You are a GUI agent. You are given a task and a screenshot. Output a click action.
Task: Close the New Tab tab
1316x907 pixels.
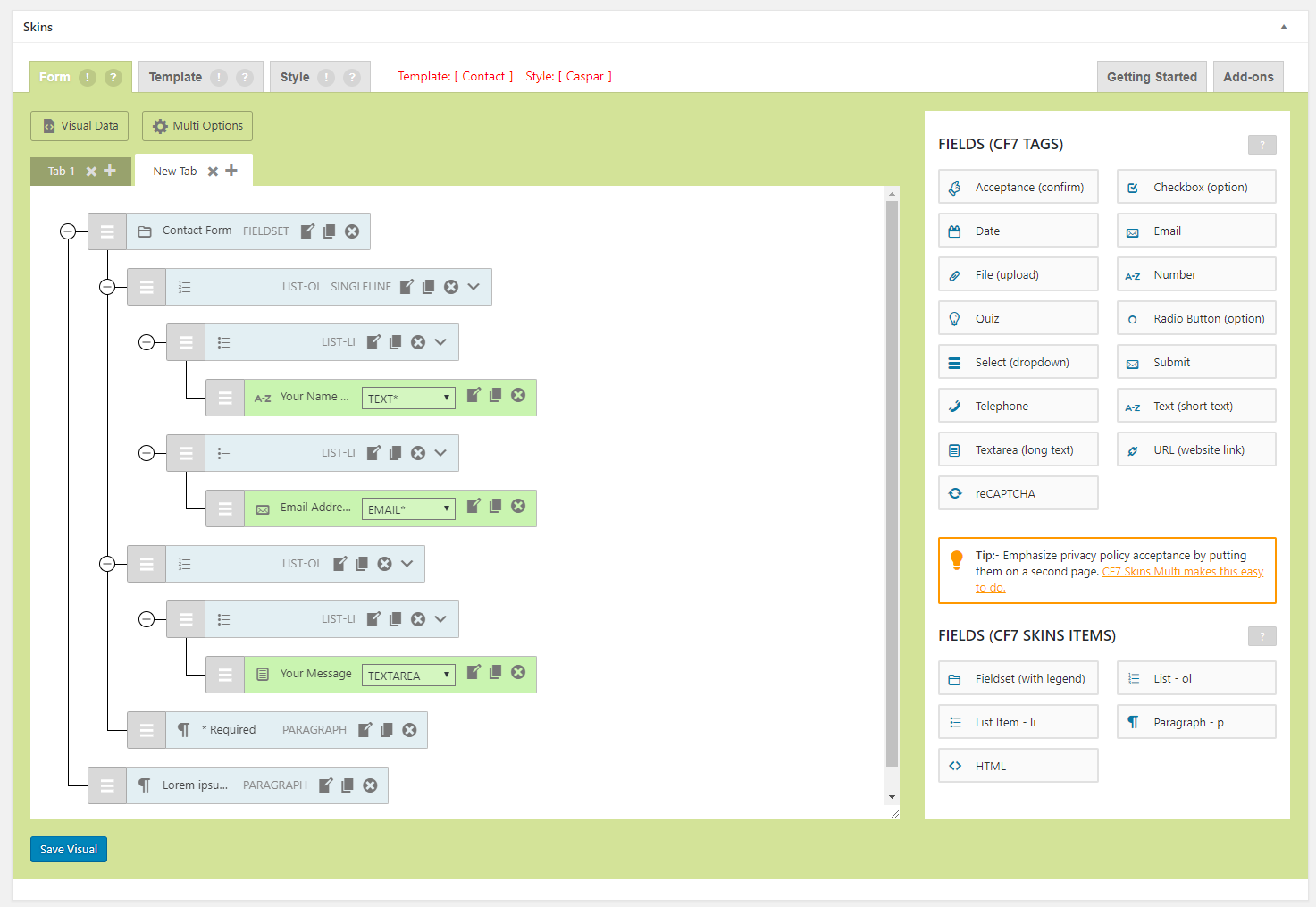pos(213,172)
